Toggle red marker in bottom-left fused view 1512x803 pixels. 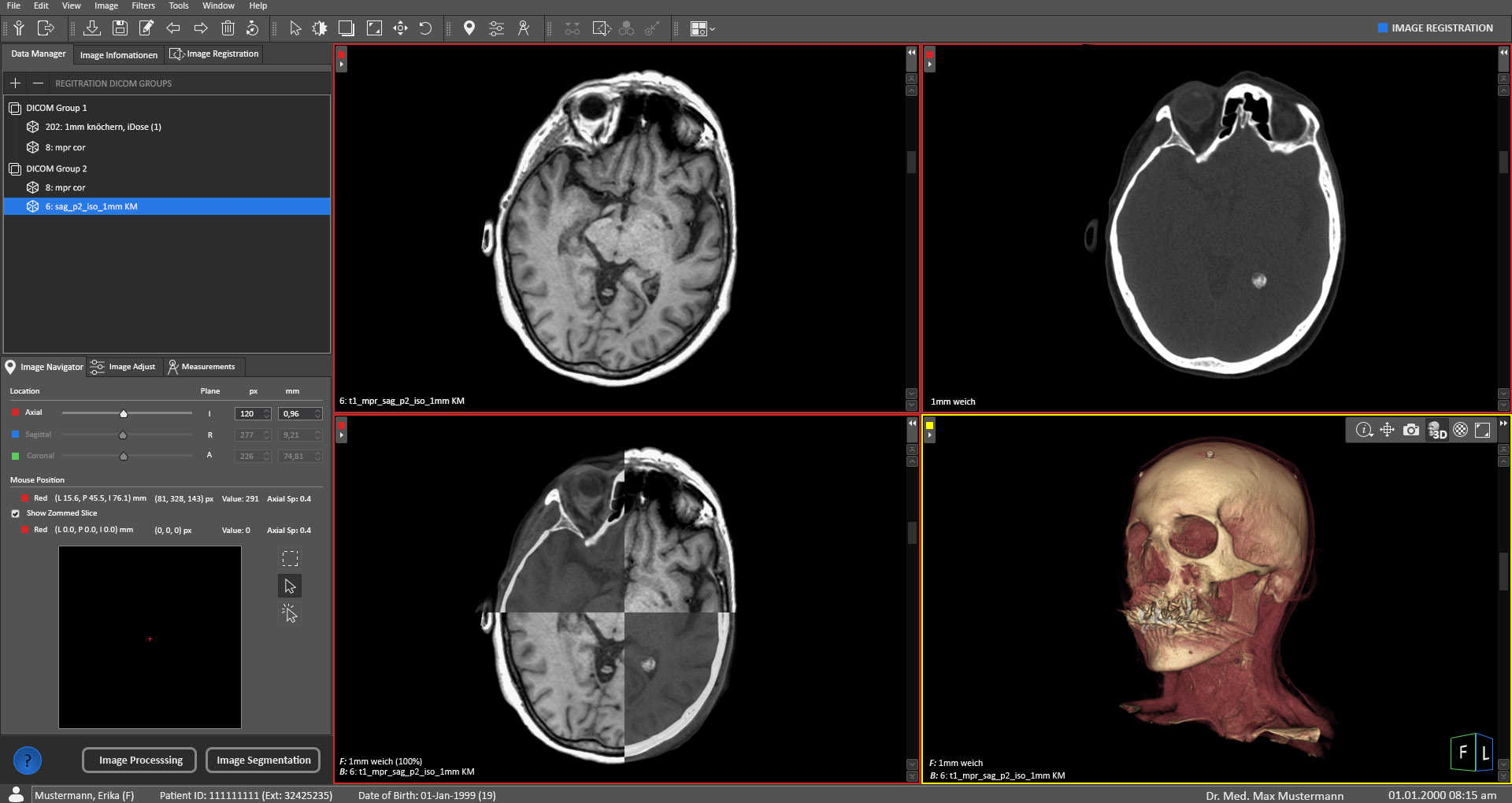pos(341,426)
